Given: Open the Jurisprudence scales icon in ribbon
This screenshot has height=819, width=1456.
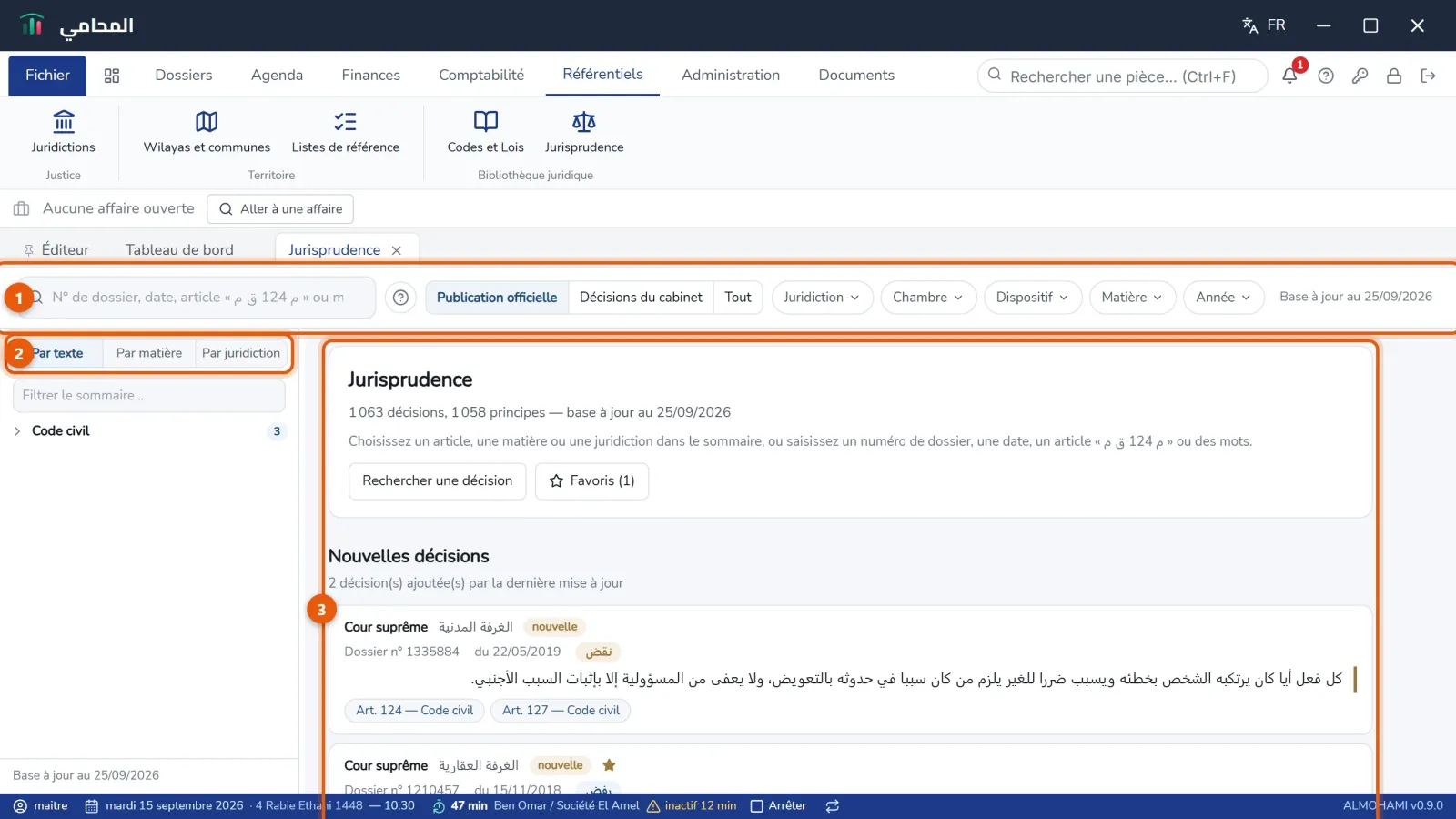Looking at the screenshot, I should pyautogui.click(x=584, y=121).
